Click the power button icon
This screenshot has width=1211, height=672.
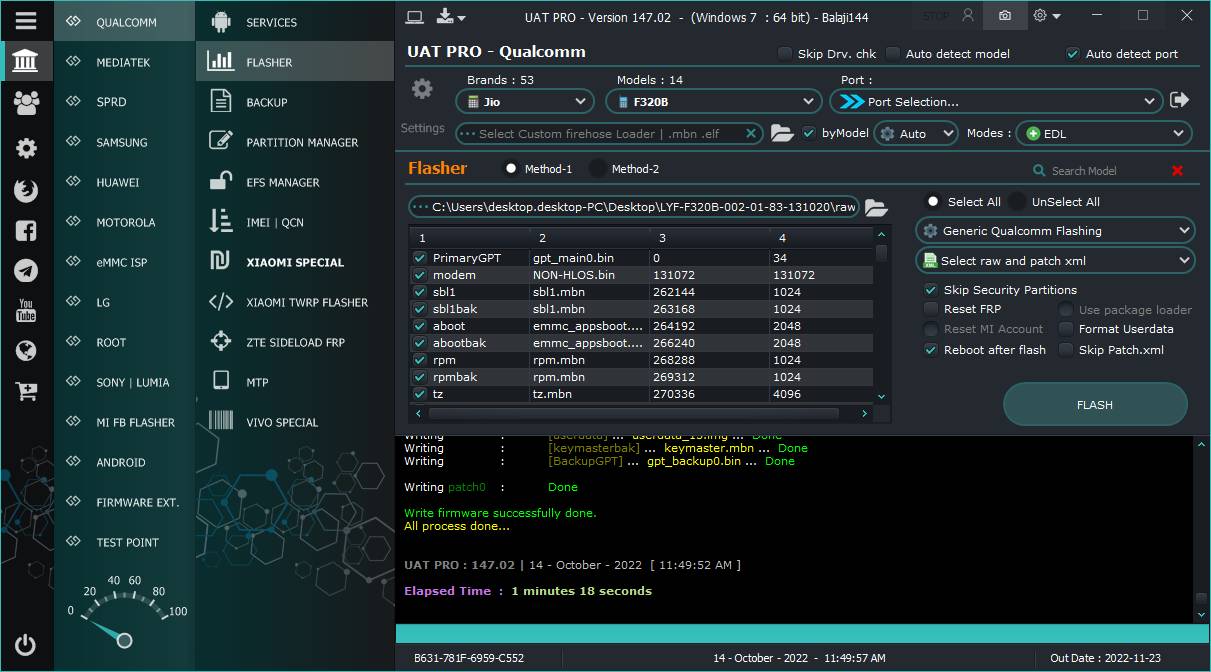pos(26,645)
